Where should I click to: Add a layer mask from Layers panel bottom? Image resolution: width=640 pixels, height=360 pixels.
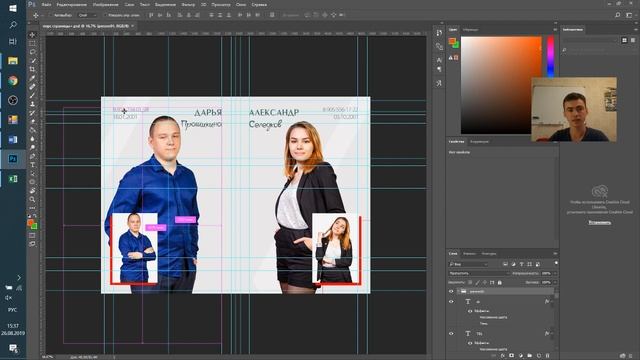511,356
